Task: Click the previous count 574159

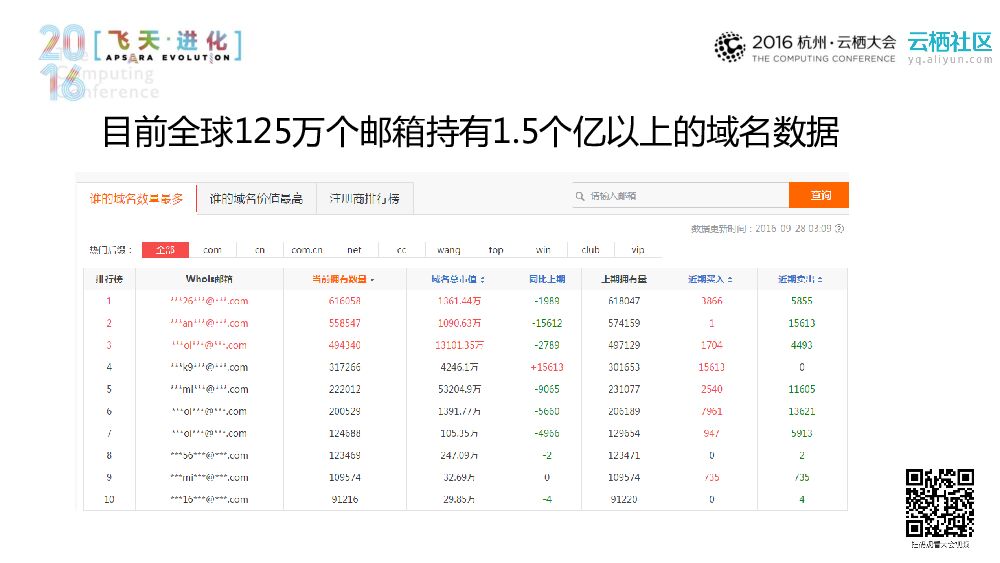Action: coord(624,323)
